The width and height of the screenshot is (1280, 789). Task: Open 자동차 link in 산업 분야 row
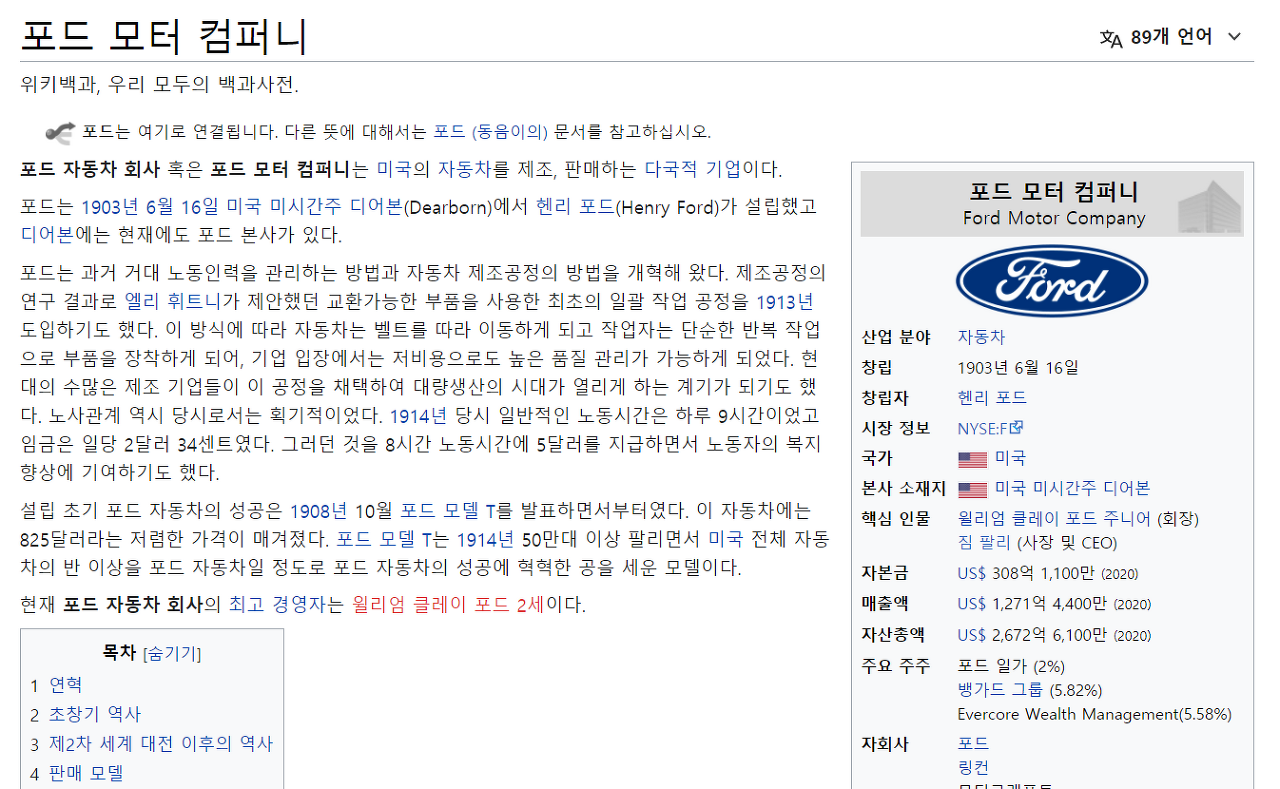tap(981, 337)
